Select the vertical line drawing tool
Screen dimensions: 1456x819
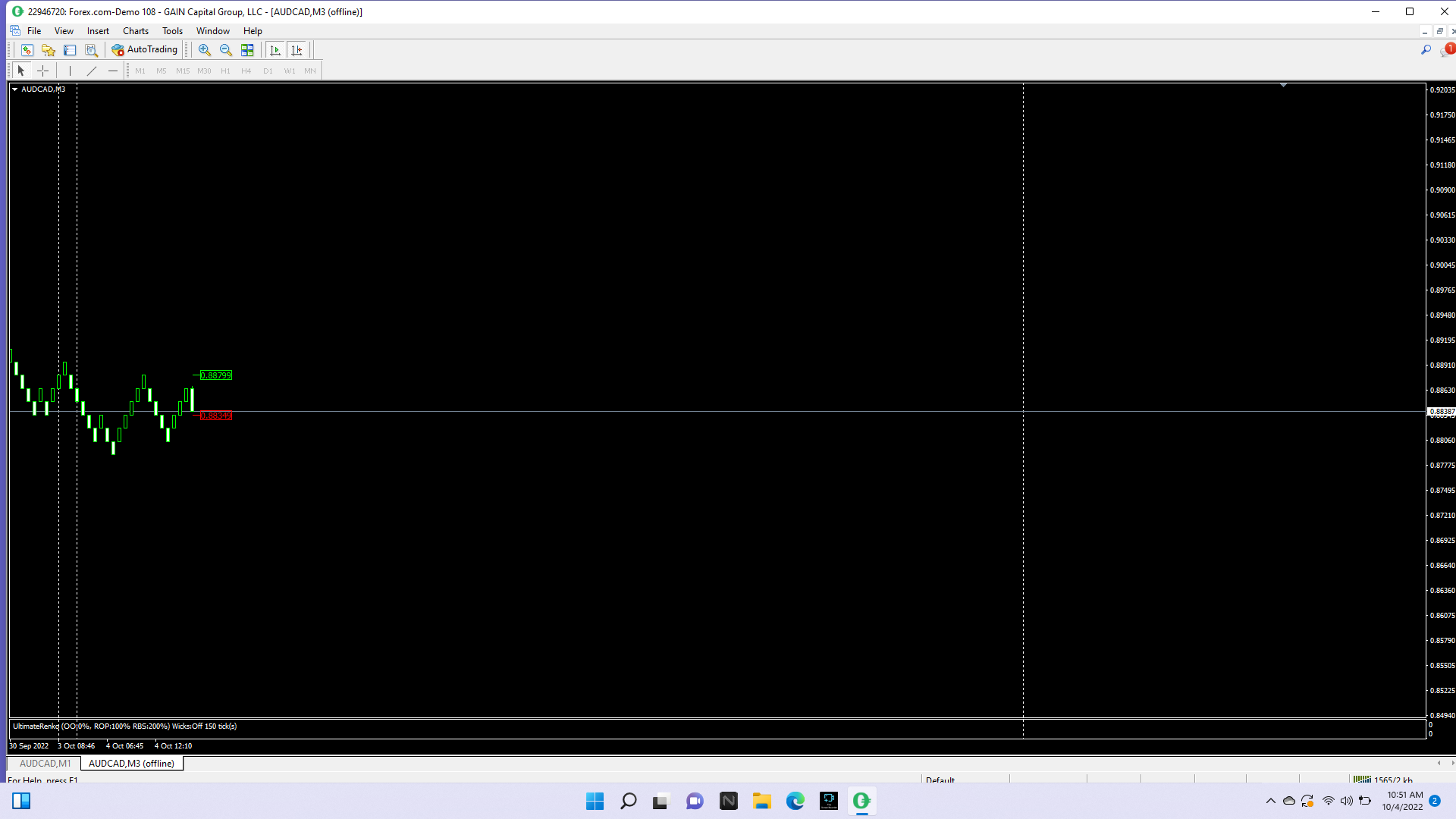click(70, 71)
